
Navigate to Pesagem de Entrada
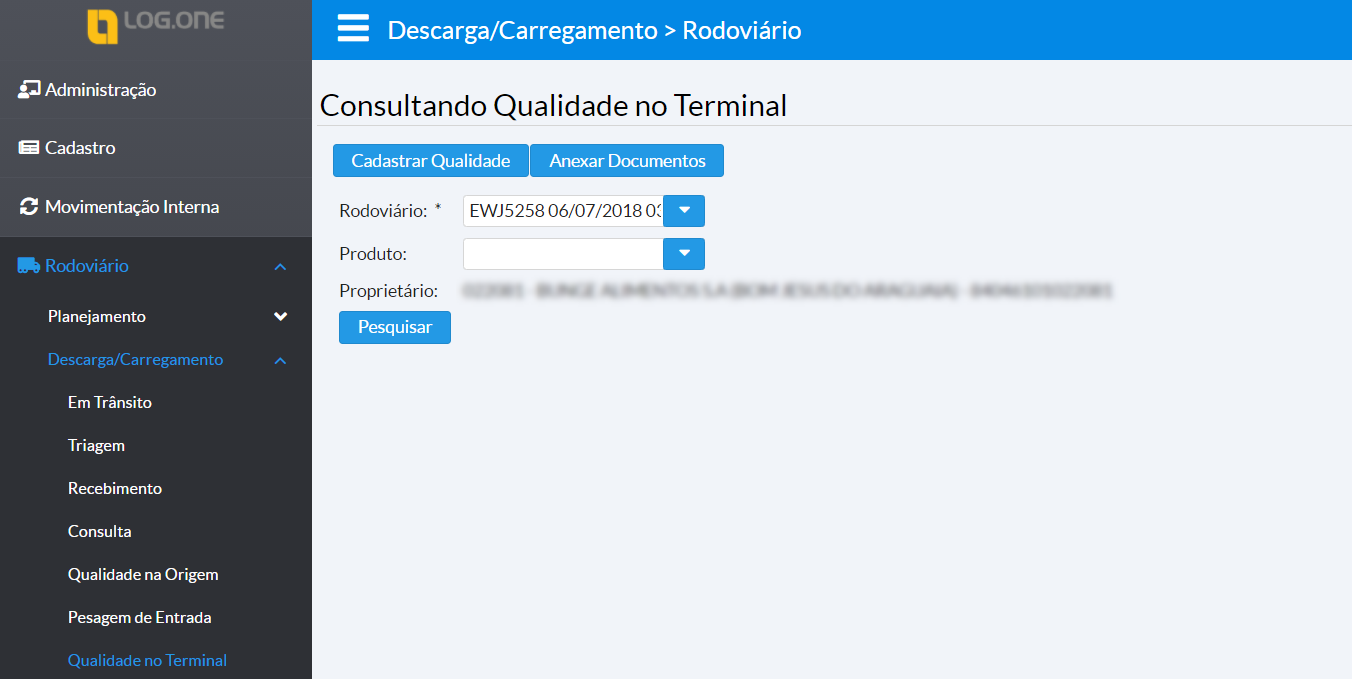coord(139,617)
